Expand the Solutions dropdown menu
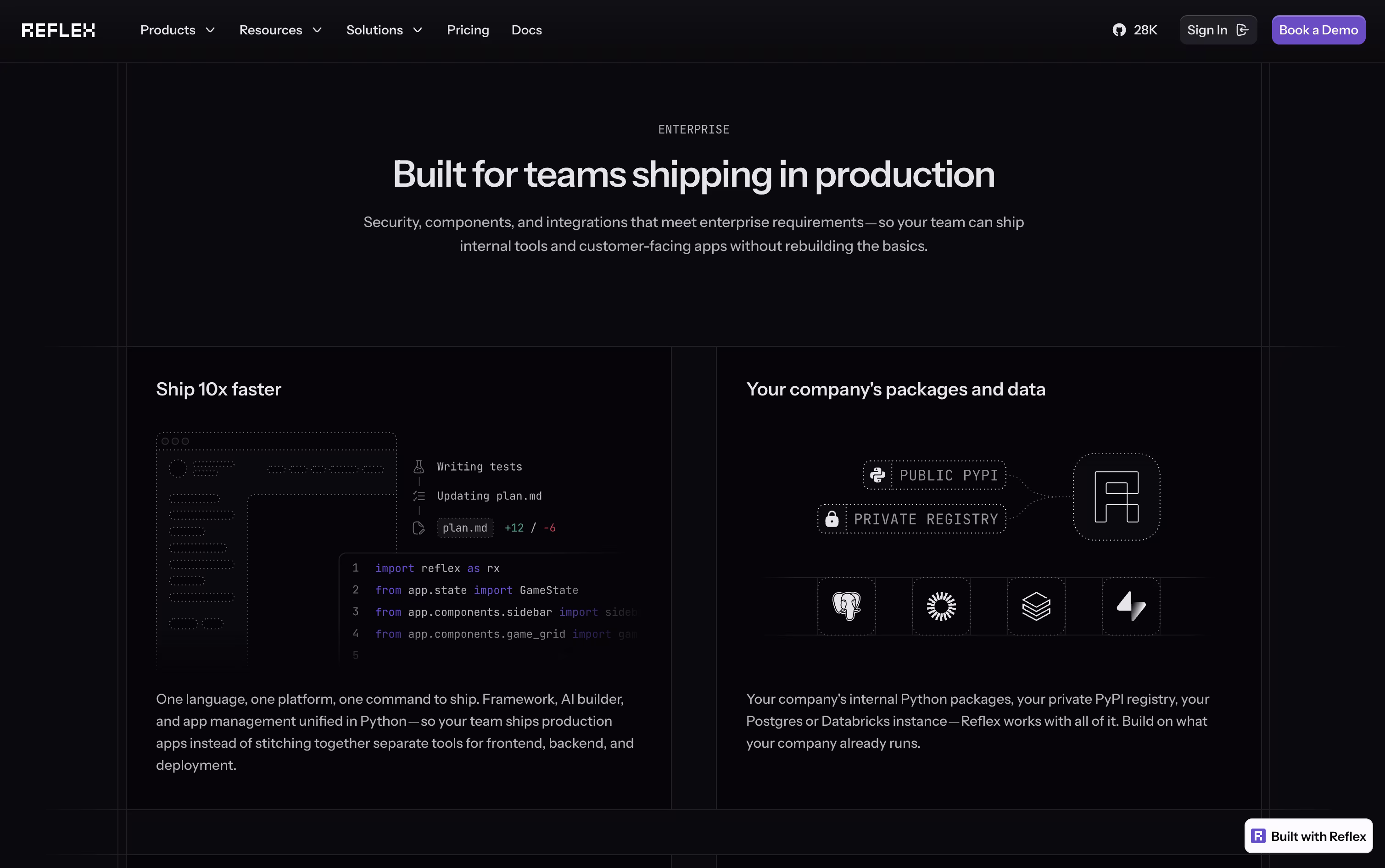This screenshot has height=868, width=1385. coord(385,30)
